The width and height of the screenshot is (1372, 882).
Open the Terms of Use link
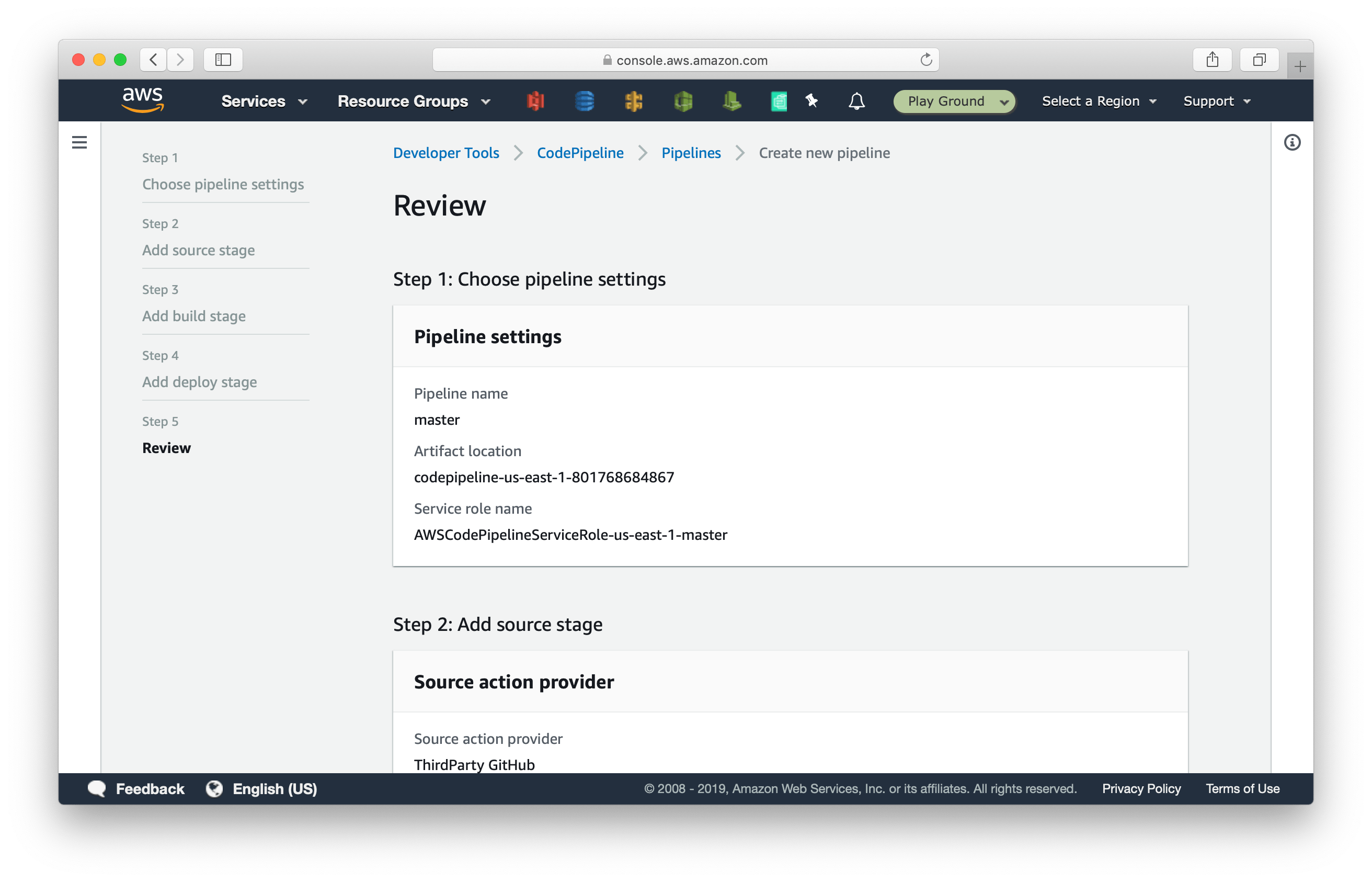tap(1242, 789)
